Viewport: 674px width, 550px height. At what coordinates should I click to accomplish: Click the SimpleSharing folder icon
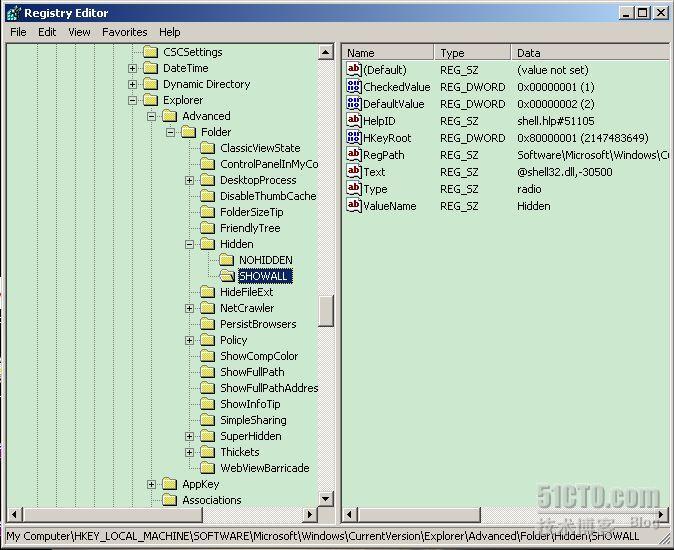(x=208, y=420)
